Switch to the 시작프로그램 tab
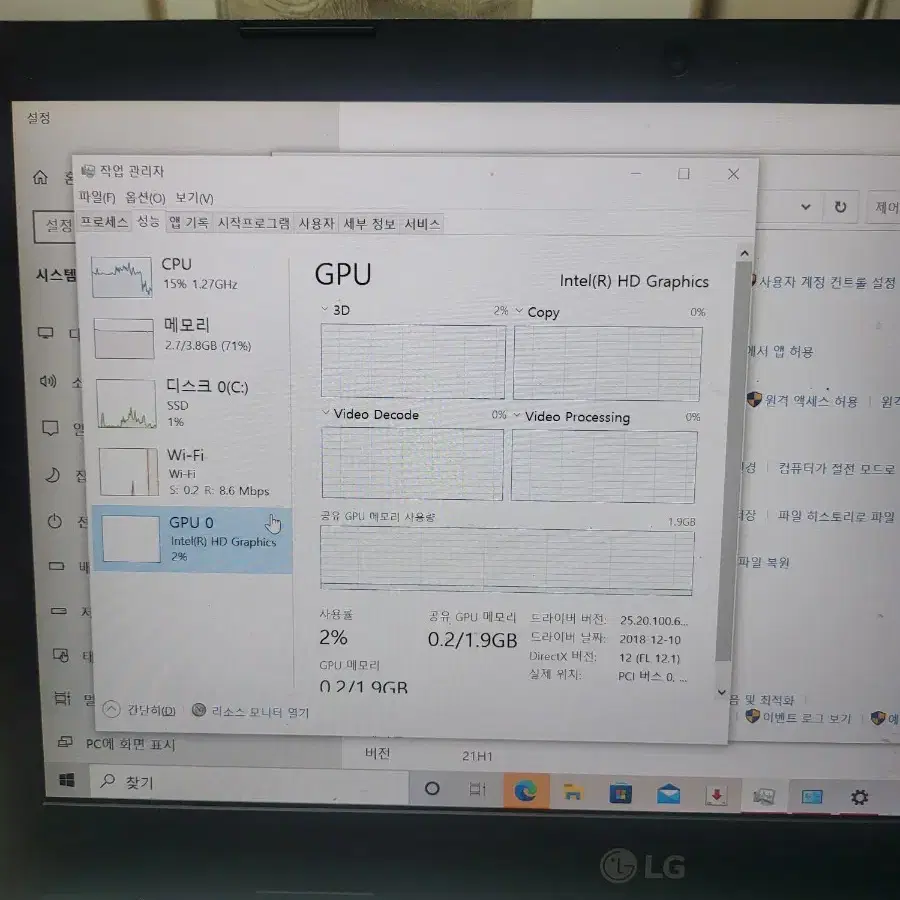Screen dimensions: 900x900 (254, 223)
